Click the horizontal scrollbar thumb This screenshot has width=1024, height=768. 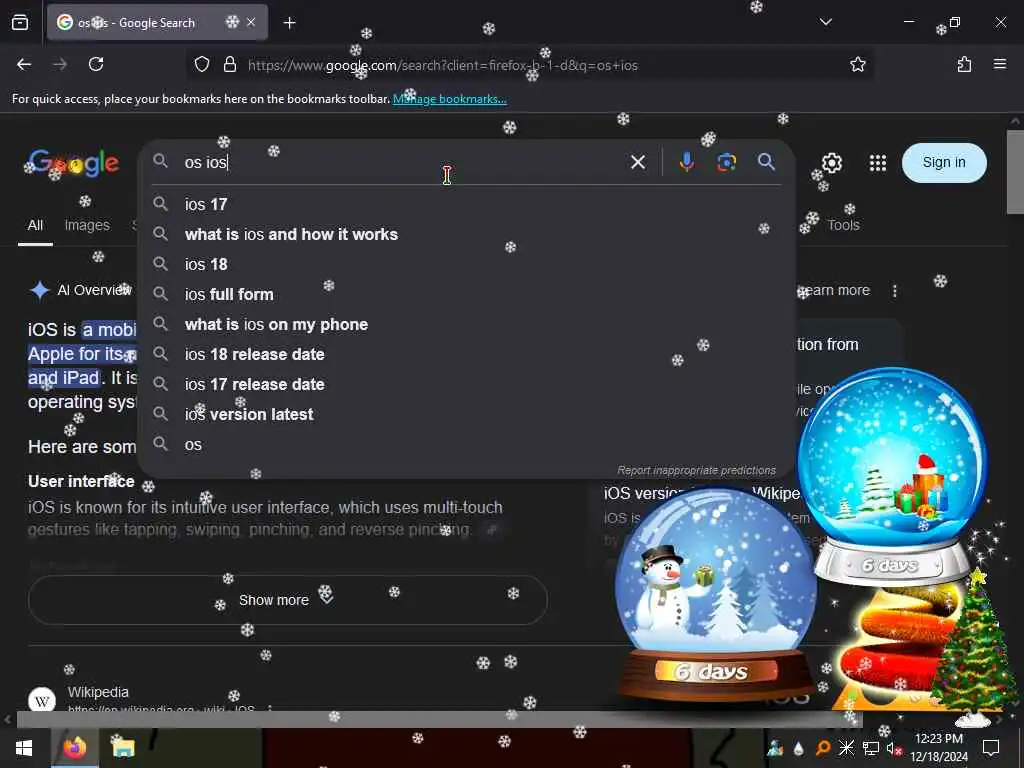tap(439, 720)
